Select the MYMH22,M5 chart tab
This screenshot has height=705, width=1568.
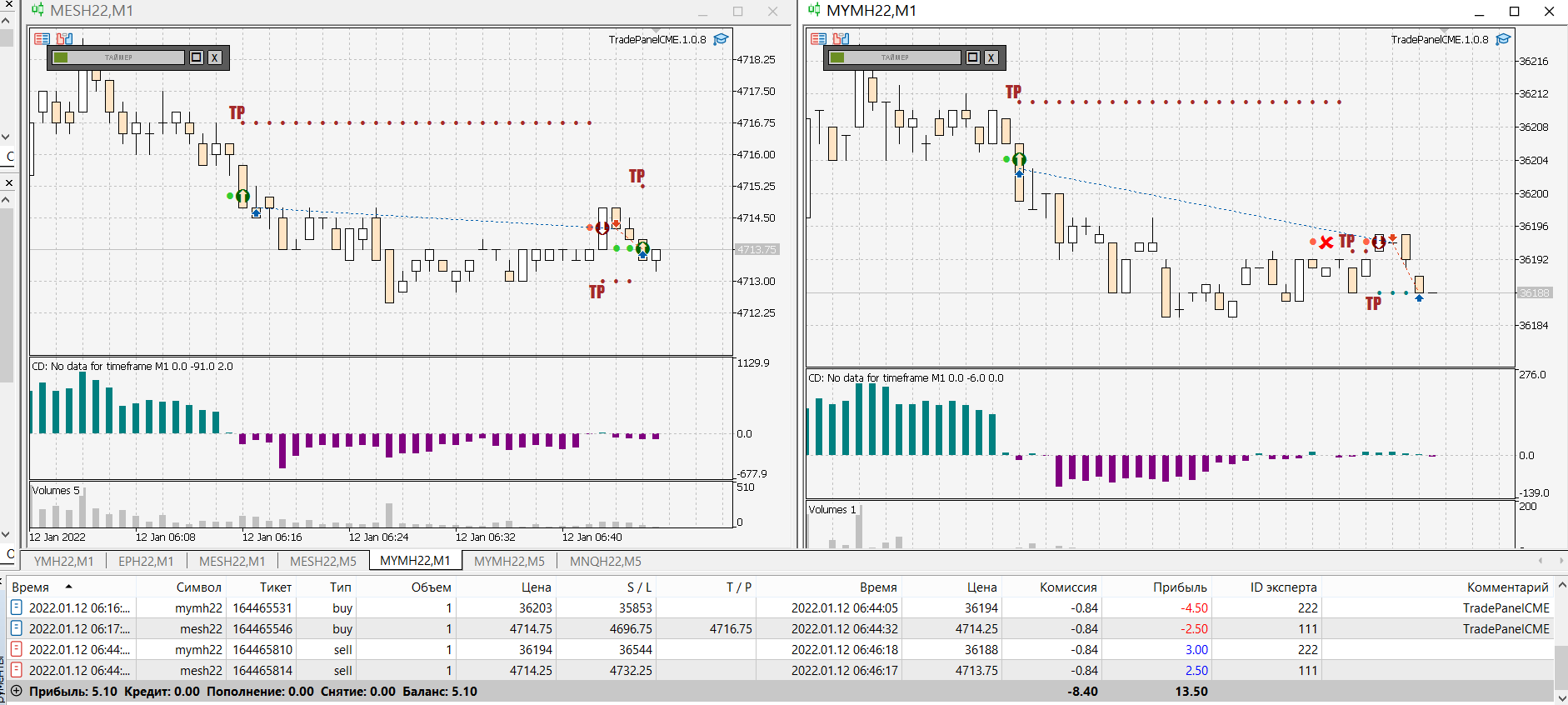pos(509,561)
